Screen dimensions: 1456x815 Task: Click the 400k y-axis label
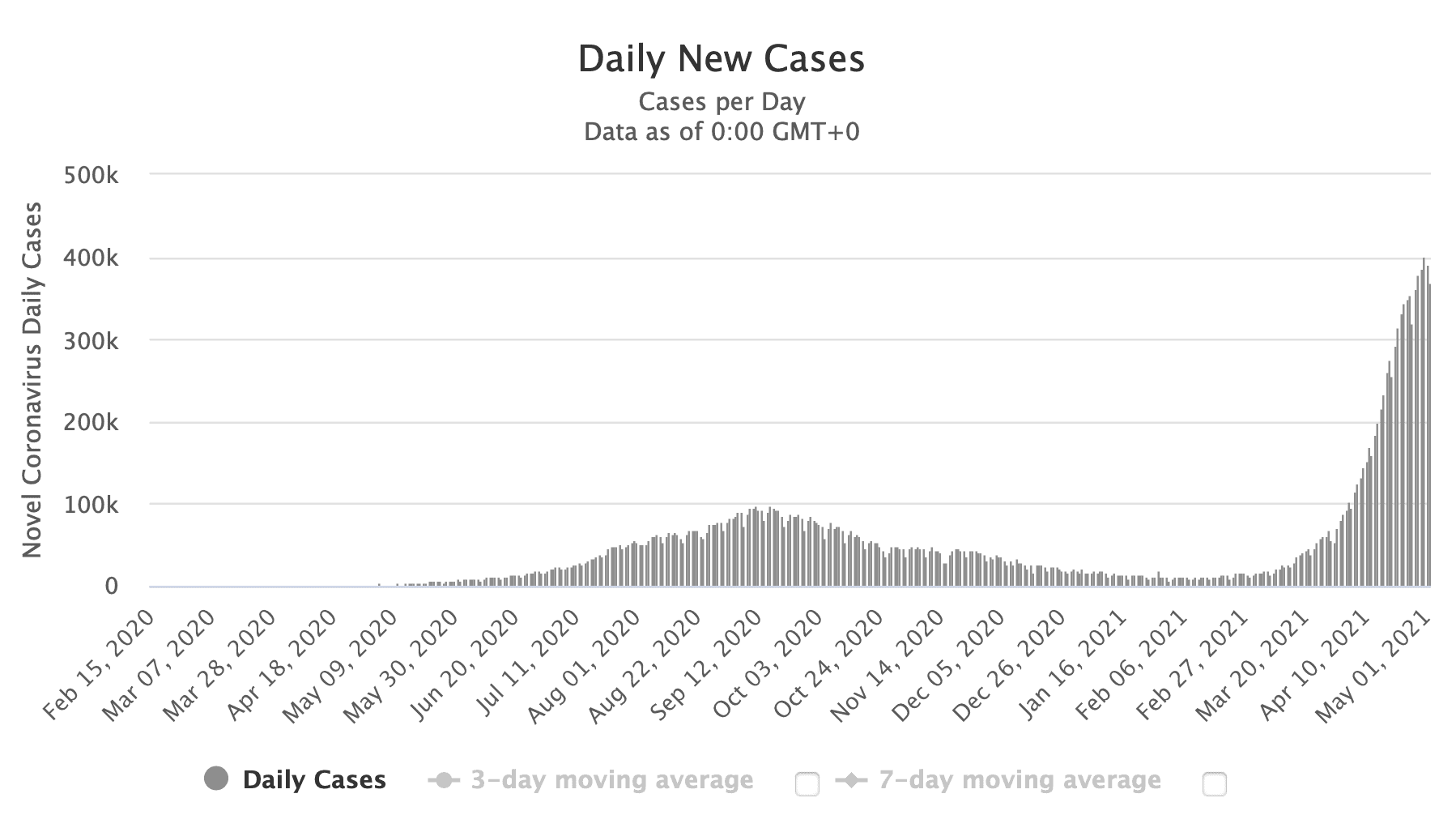pos(91,258)
